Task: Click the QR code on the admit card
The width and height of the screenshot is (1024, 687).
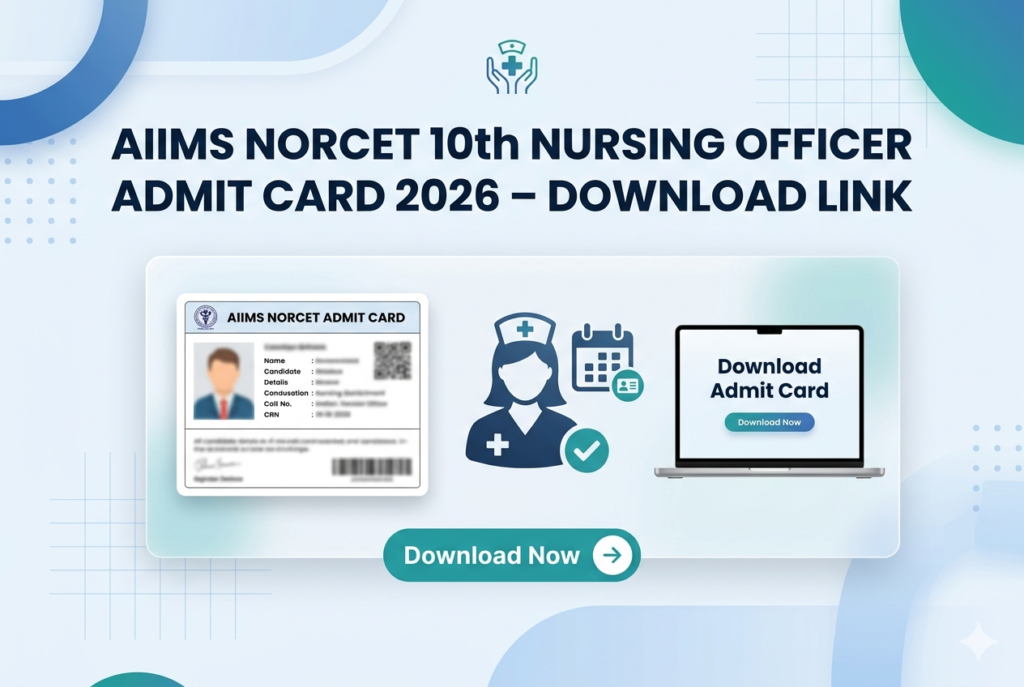Action: (x=393, y=362)
